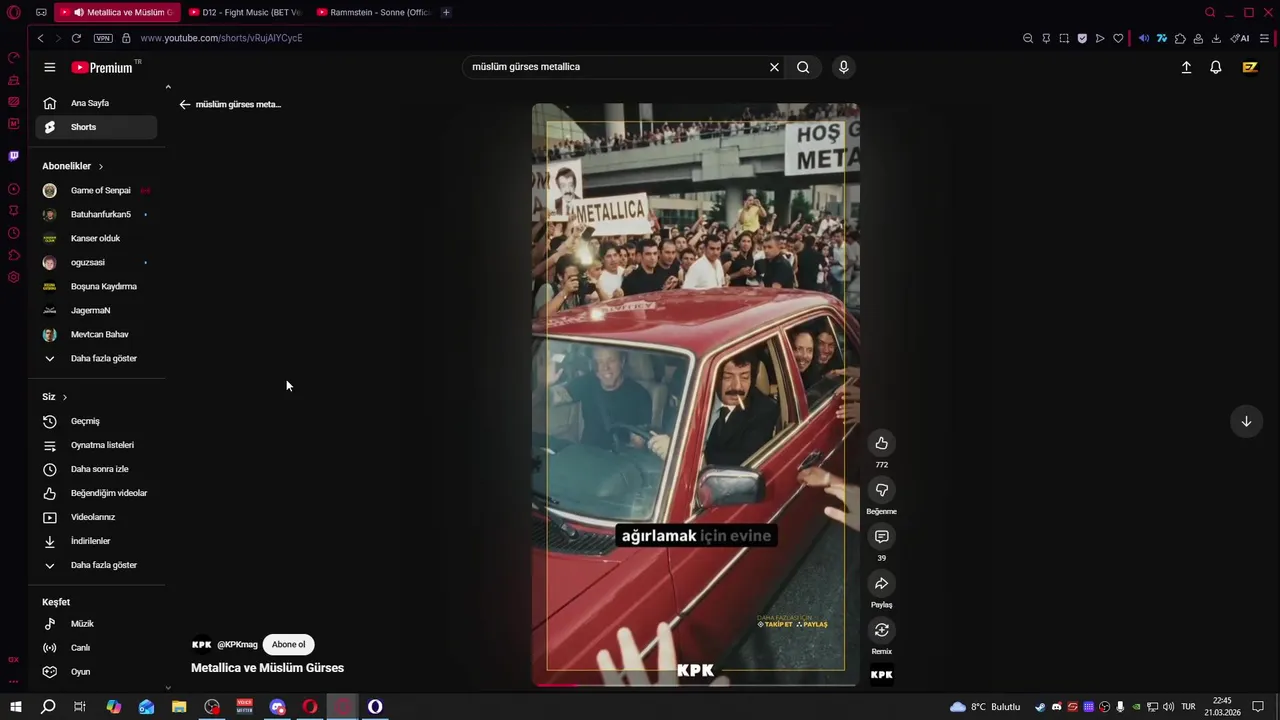Open Oynatma listeleri

click(96, 445)
